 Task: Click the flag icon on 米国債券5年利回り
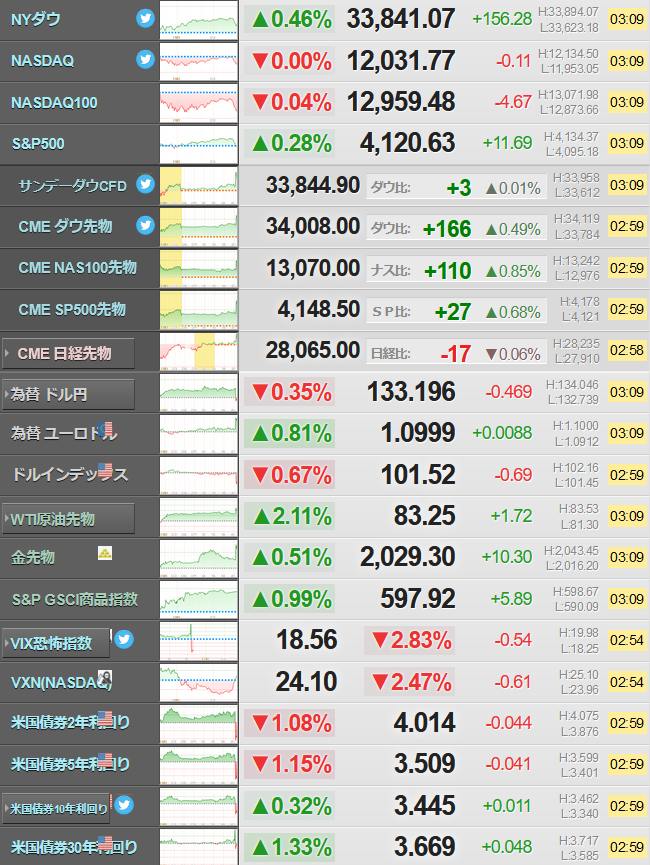(105, 760)
